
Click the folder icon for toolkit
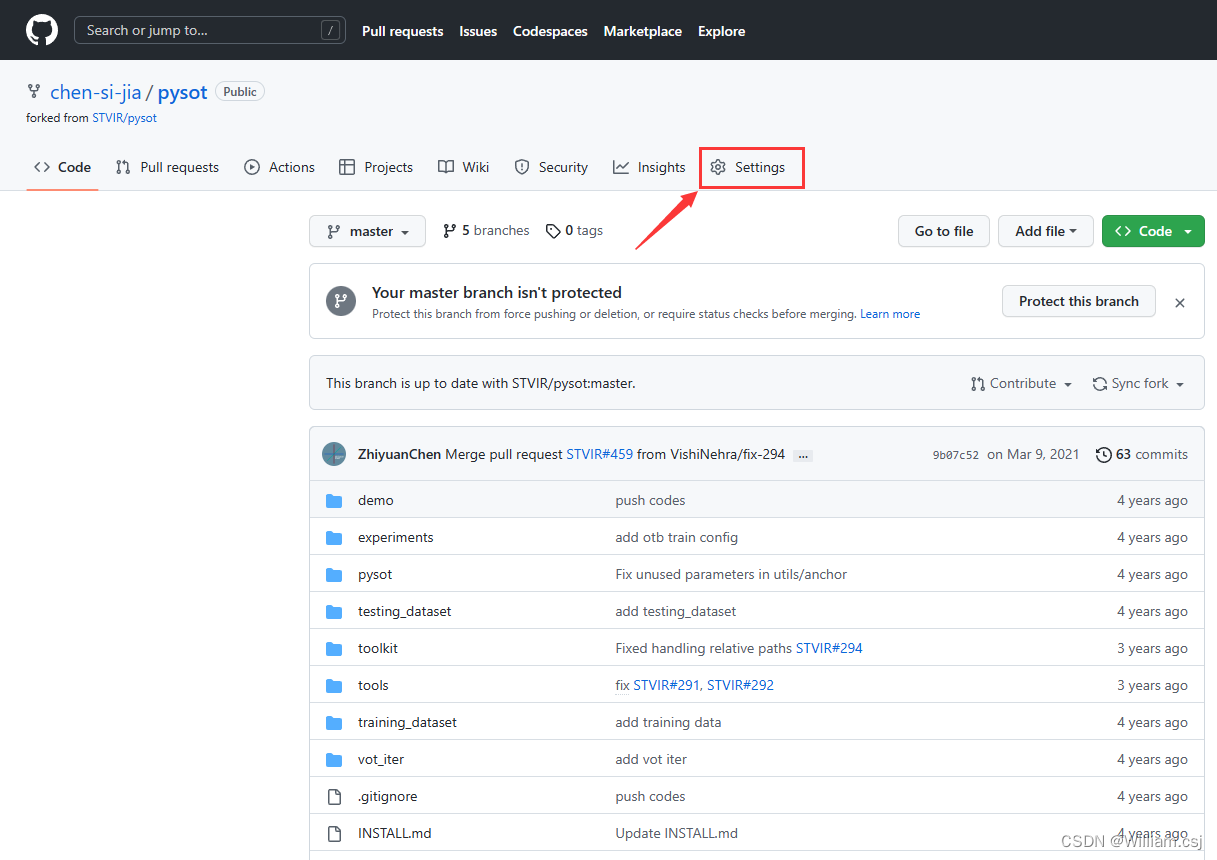point(334,648)
